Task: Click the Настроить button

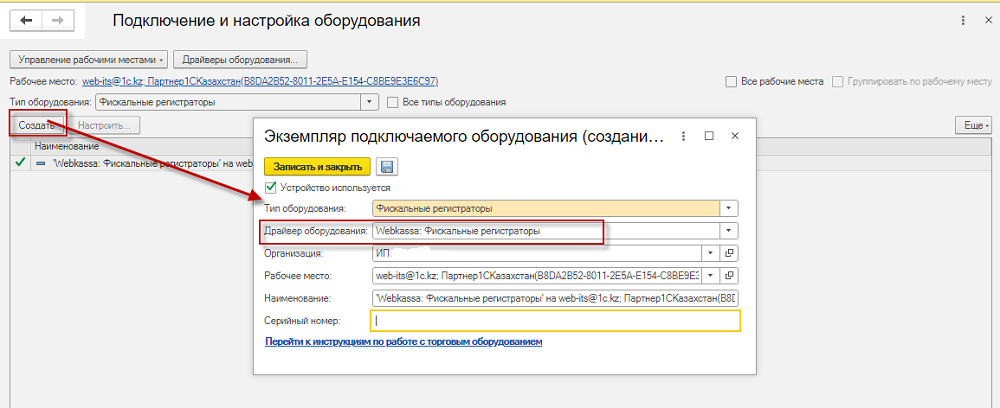Action: [x=105, y=126]
